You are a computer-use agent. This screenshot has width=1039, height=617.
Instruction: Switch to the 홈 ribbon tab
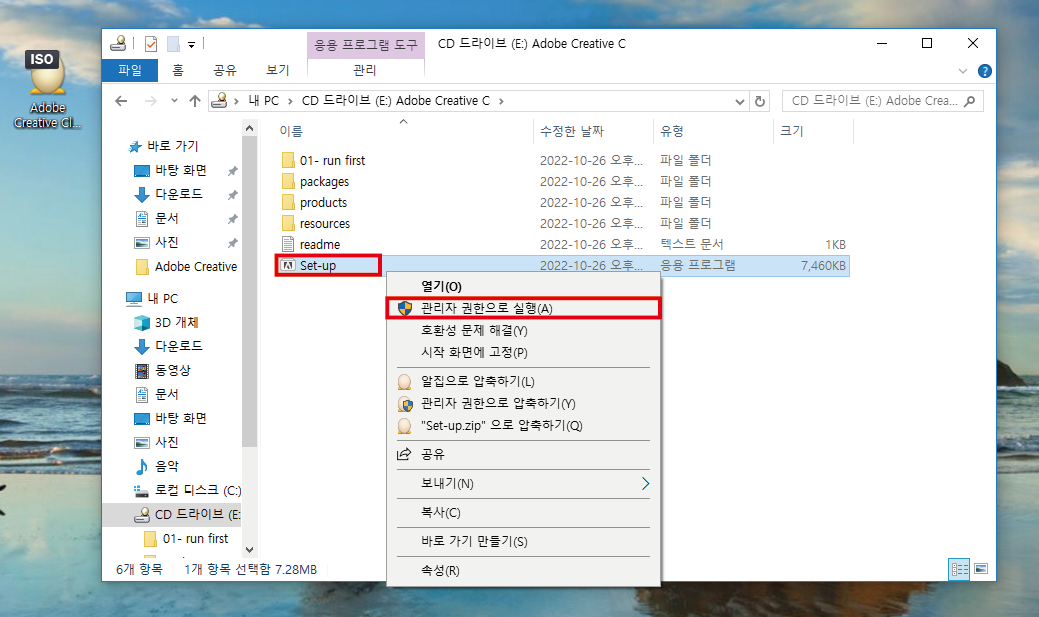[178, 70]
